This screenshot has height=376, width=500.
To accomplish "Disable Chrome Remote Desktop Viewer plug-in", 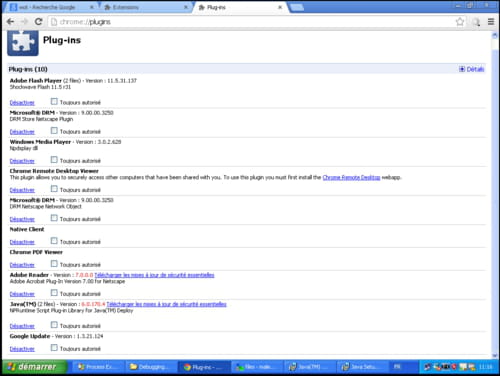I will (22, 190).
